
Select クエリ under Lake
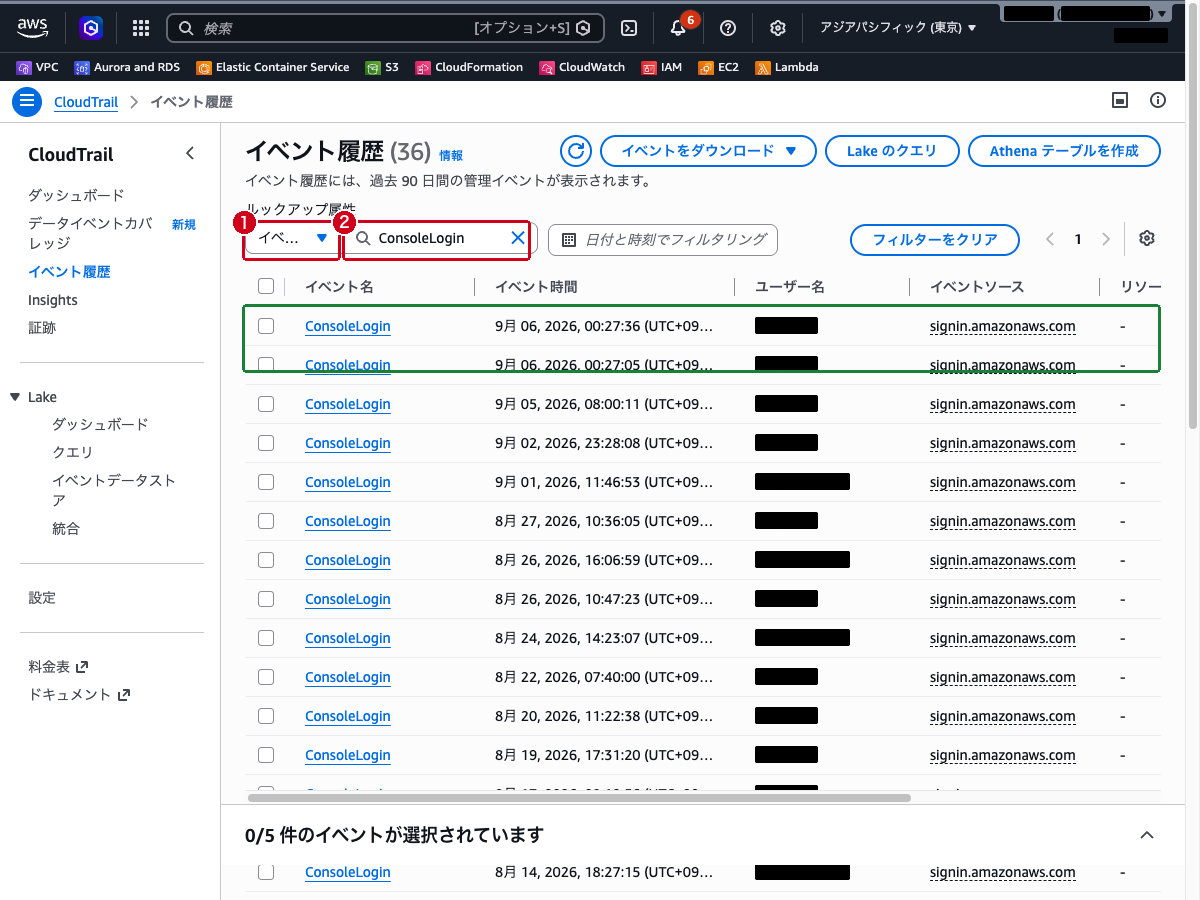(x=72, y=452)
